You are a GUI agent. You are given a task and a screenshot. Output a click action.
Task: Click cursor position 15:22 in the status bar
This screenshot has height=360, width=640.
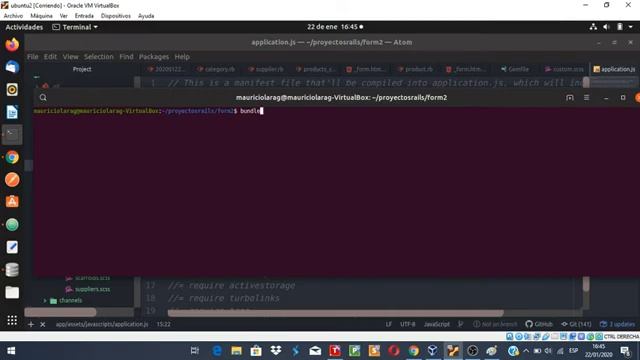click(164, 324)
